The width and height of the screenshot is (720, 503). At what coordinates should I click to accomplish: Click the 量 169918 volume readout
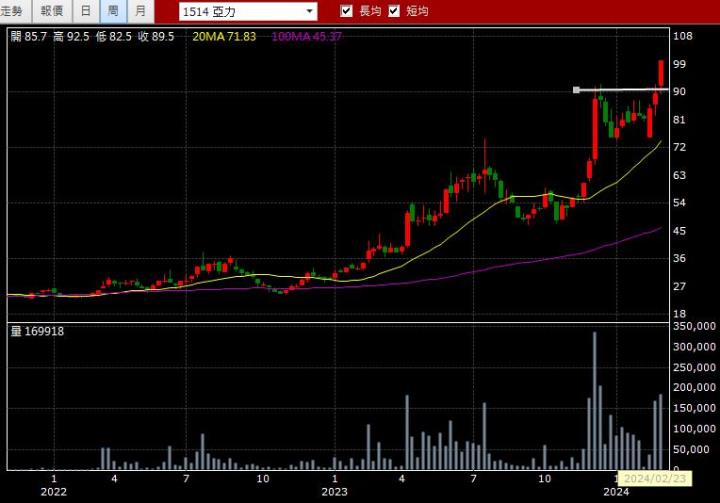pos(37,330)
